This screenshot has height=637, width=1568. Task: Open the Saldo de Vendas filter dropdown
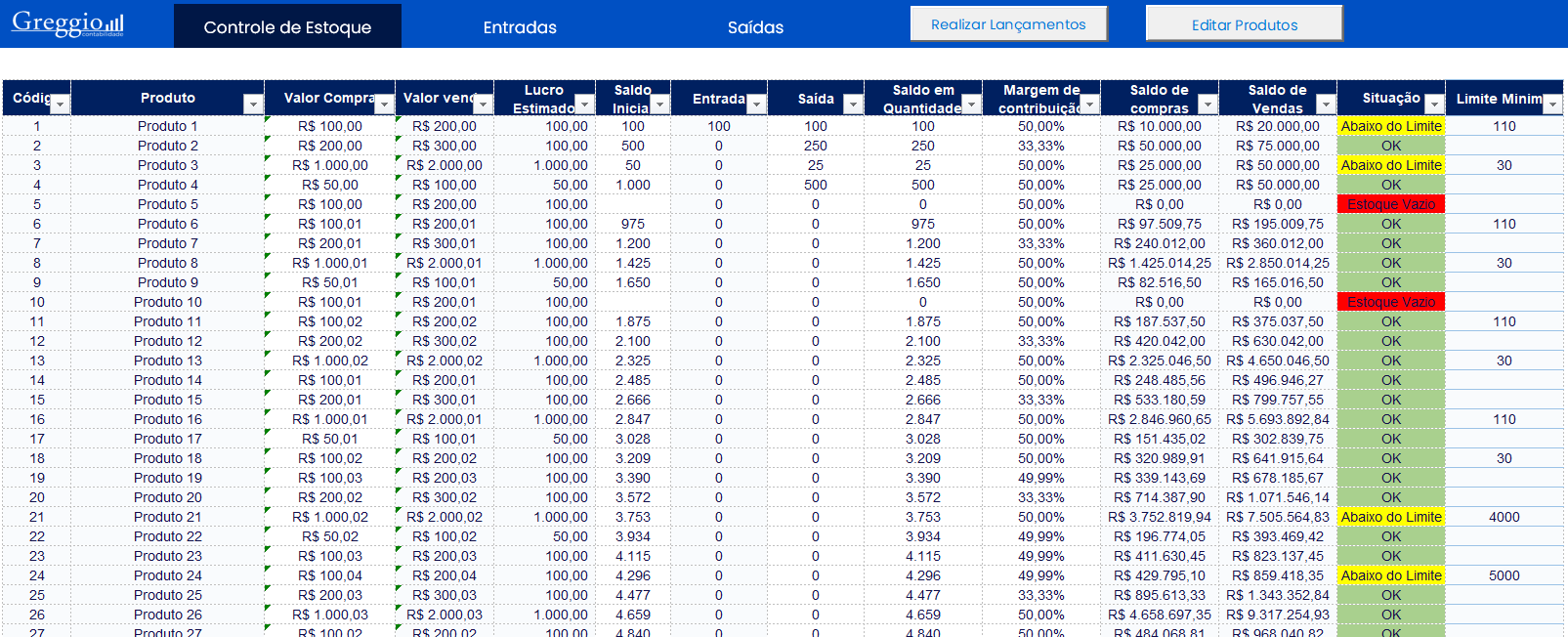click(1326, 105)
